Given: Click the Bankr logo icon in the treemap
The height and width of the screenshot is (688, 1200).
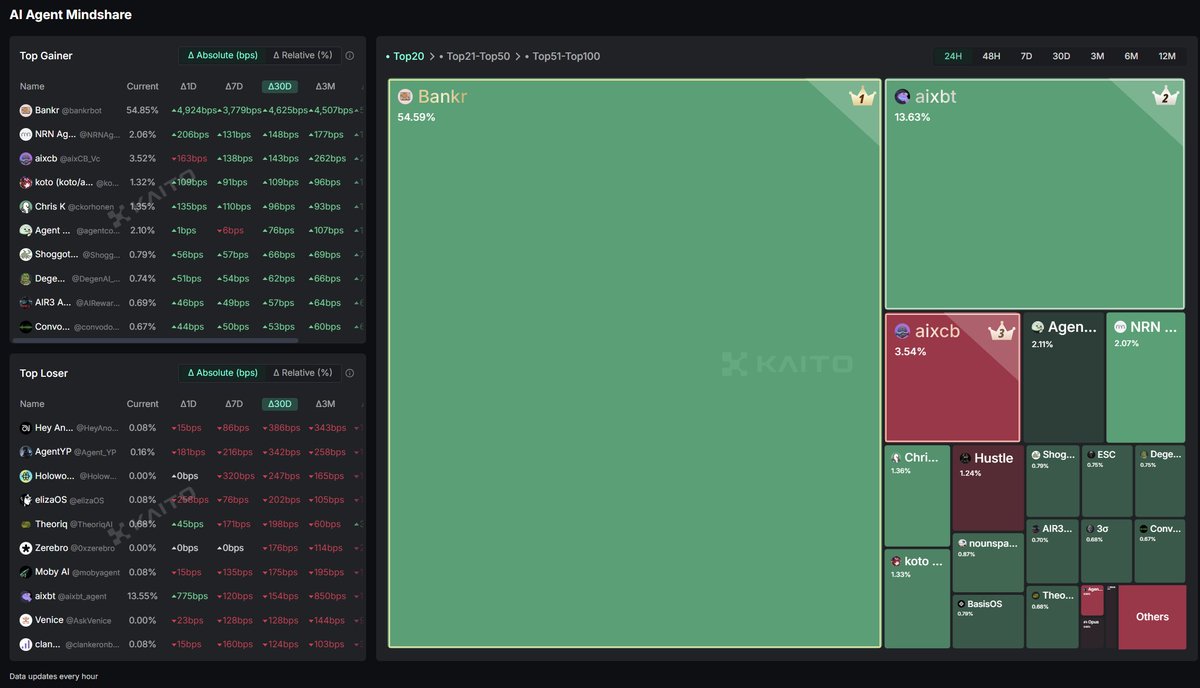Looking at the screenshot, I should click(405, 97).
